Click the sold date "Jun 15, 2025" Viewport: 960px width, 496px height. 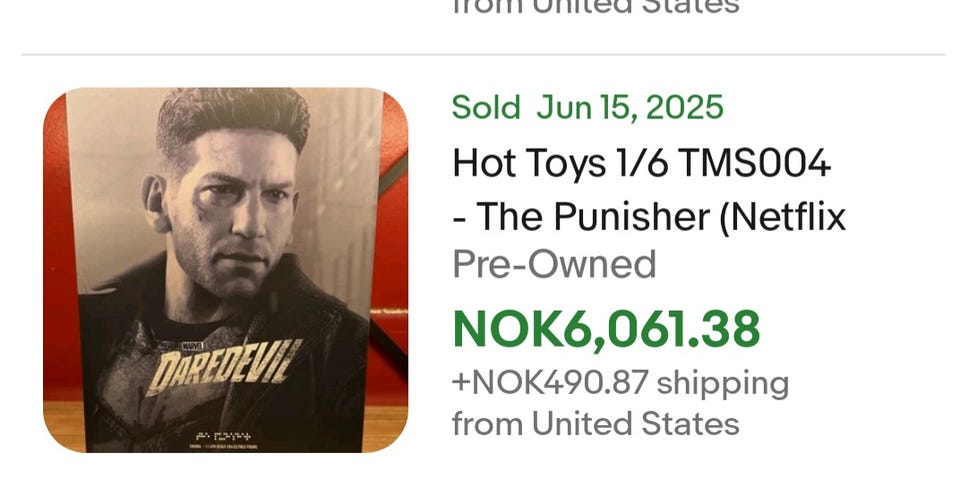(x=629, y=107)
